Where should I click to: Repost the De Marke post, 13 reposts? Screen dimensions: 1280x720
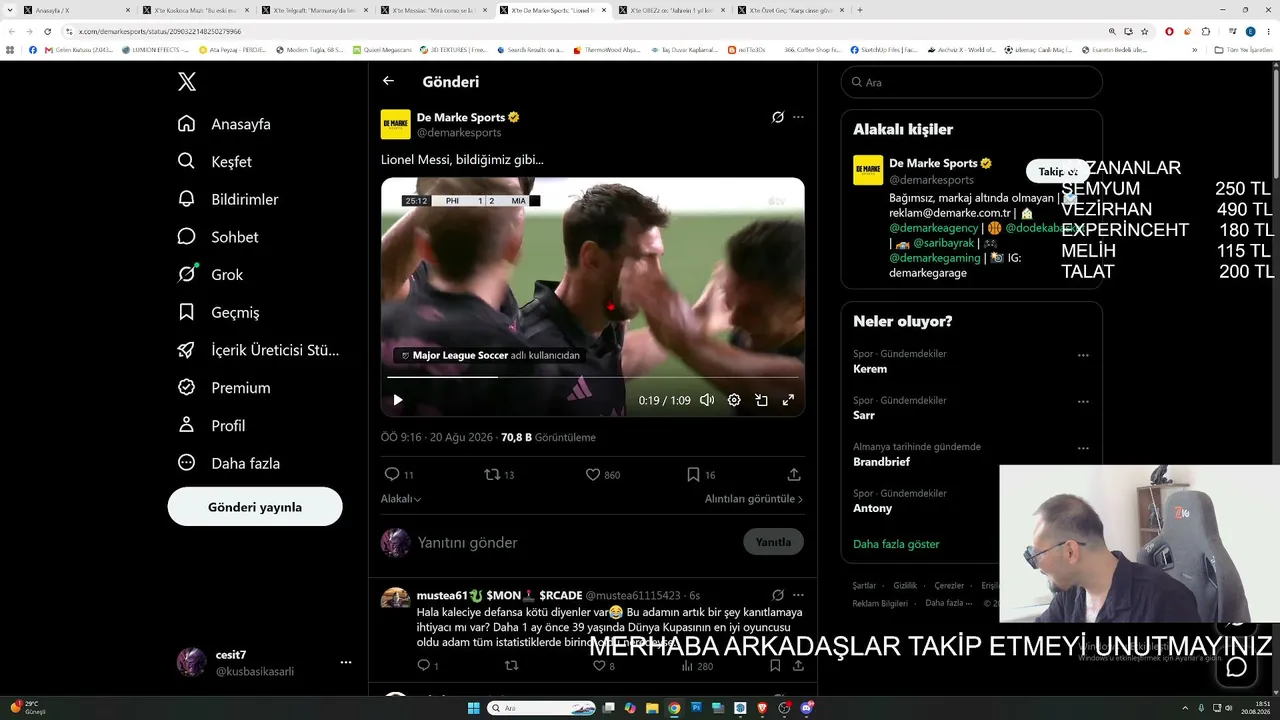(x=499, y=474)
